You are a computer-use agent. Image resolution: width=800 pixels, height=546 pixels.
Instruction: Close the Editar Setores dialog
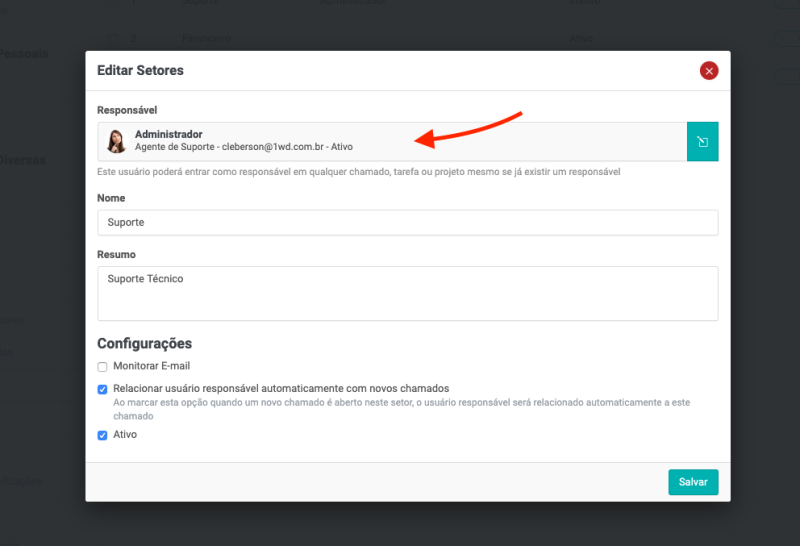709,71
